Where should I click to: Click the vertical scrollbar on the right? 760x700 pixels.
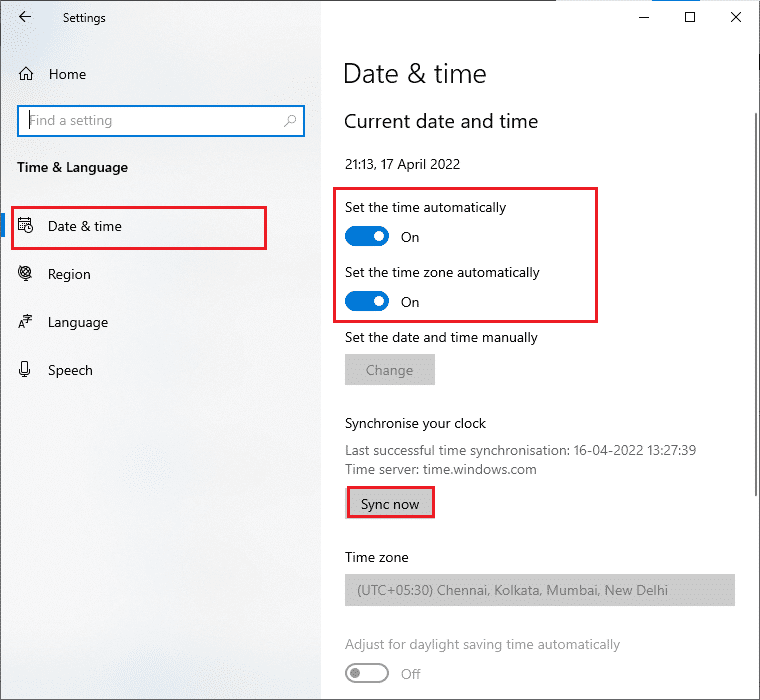754,300
